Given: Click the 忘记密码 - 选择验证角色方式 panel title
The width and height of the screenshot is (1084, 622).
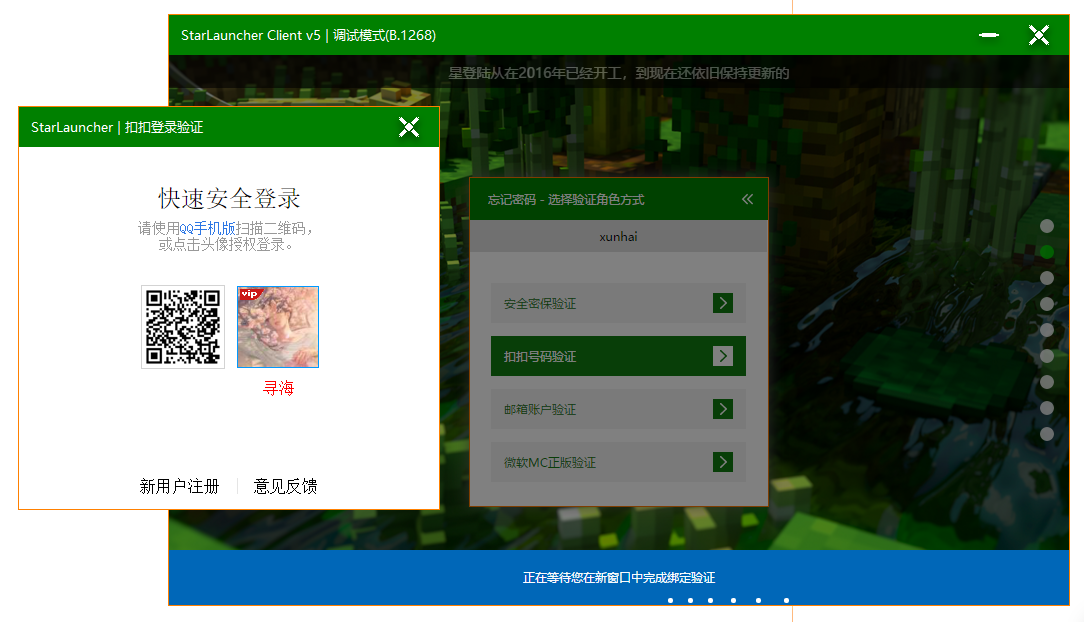Looking at the screenshot, I should click(566, 200).
